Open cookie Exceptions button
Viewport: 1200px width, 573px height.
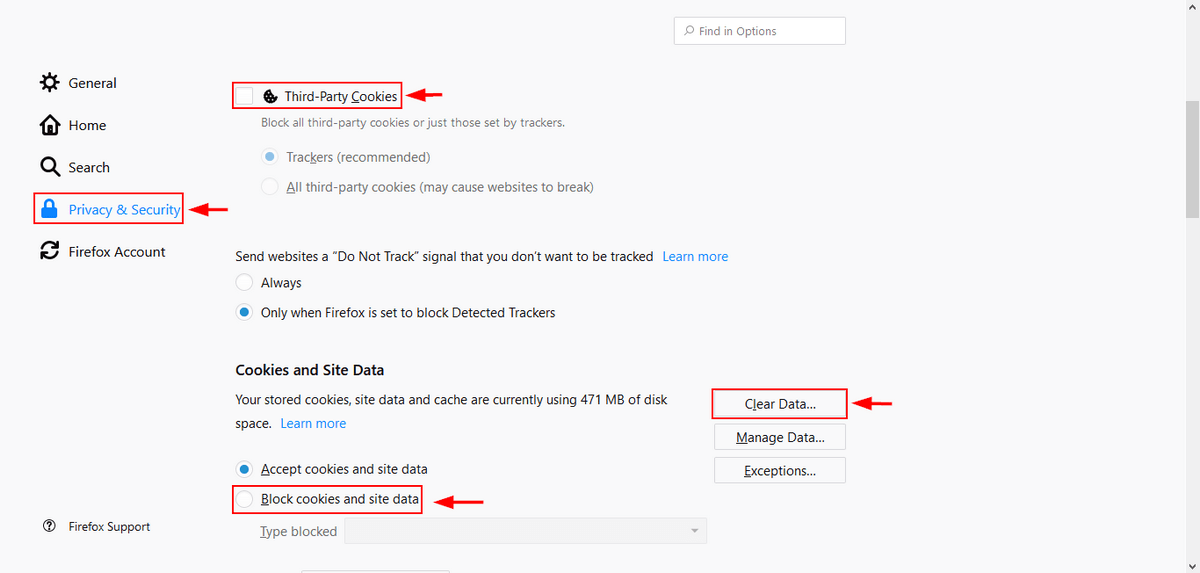(780, 470)
